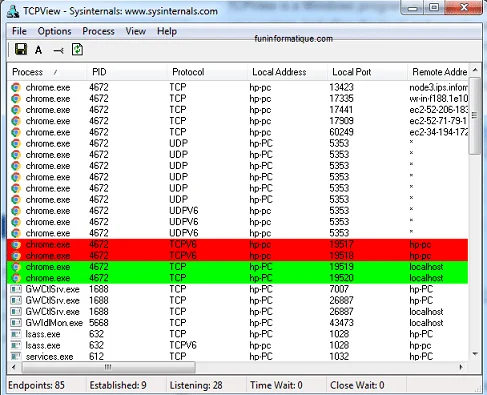Select remote address 'node3.ips.infom' cell
487x395 pixels.
click(x=438, y=87)
